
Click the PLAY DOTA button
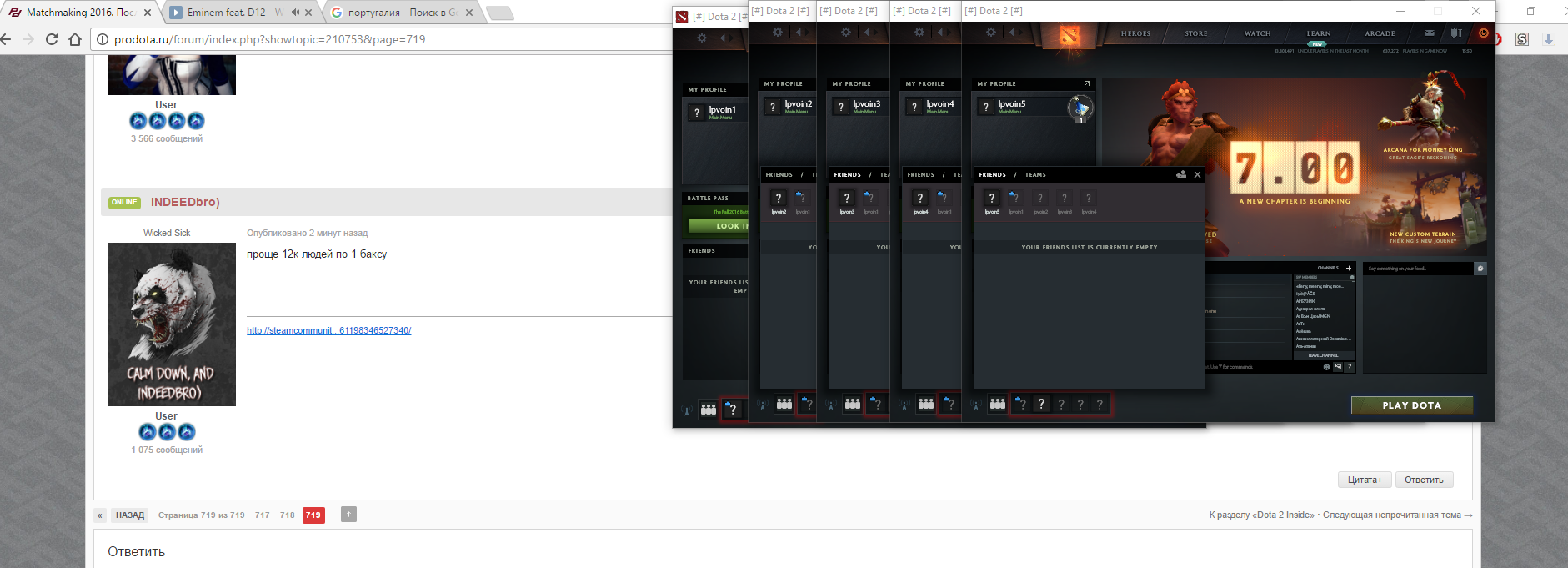(1412, 405)
